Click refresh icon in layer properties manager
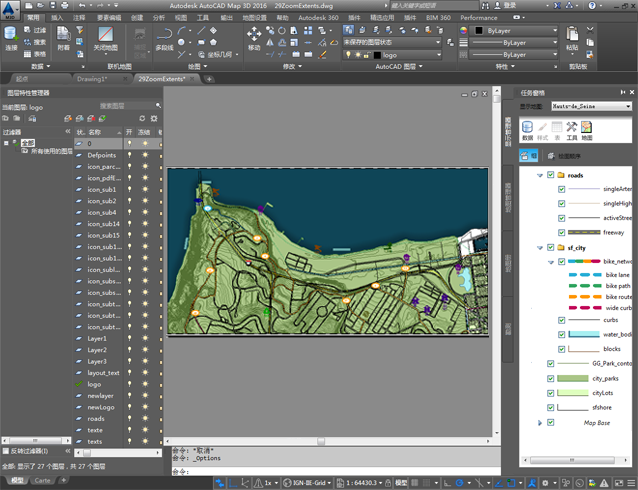Viewport: 638px width, 490px height. click(141, 118)
